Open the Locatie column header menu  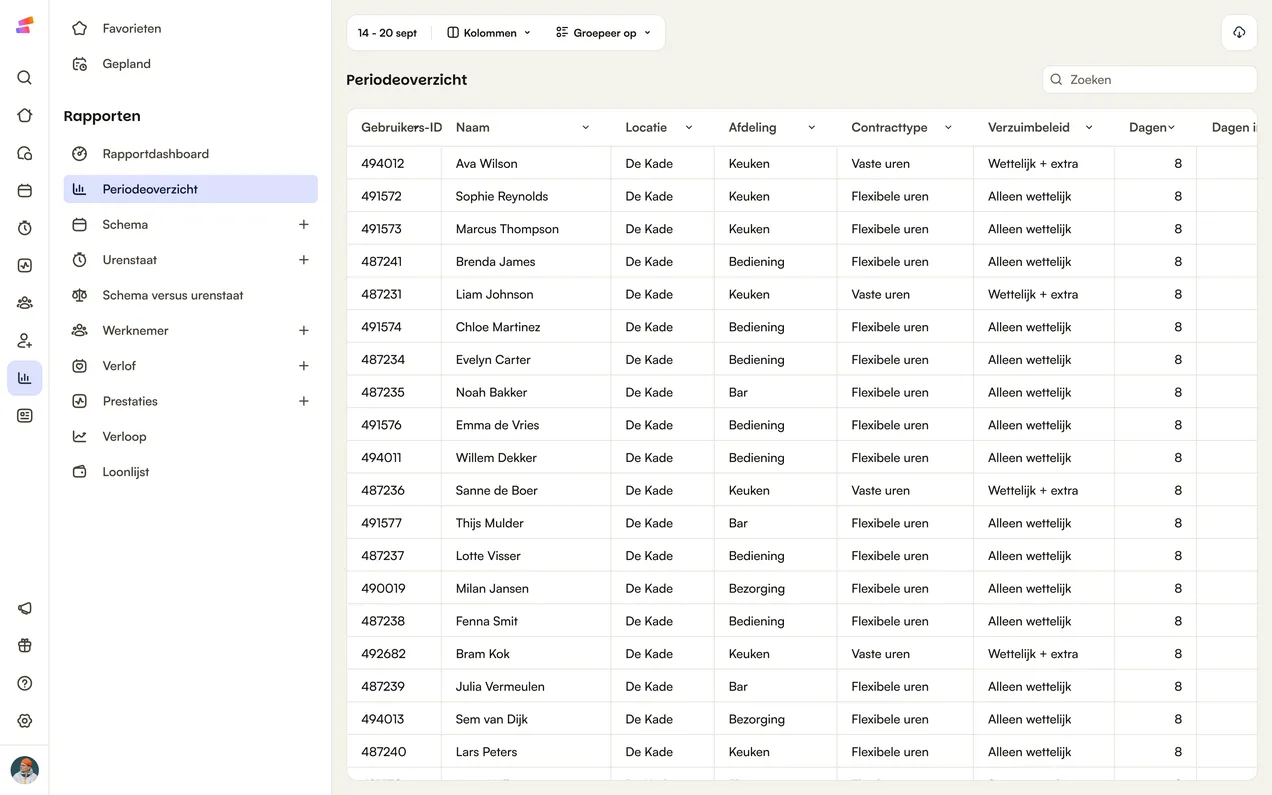[x=689, y=128]
